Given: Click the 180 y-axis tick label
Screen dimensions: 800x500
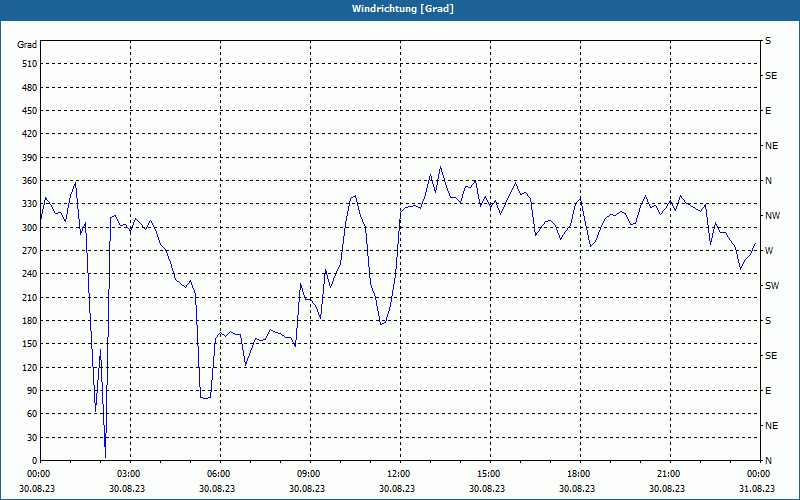Looking at the screenshot, I should pos(30,321).
